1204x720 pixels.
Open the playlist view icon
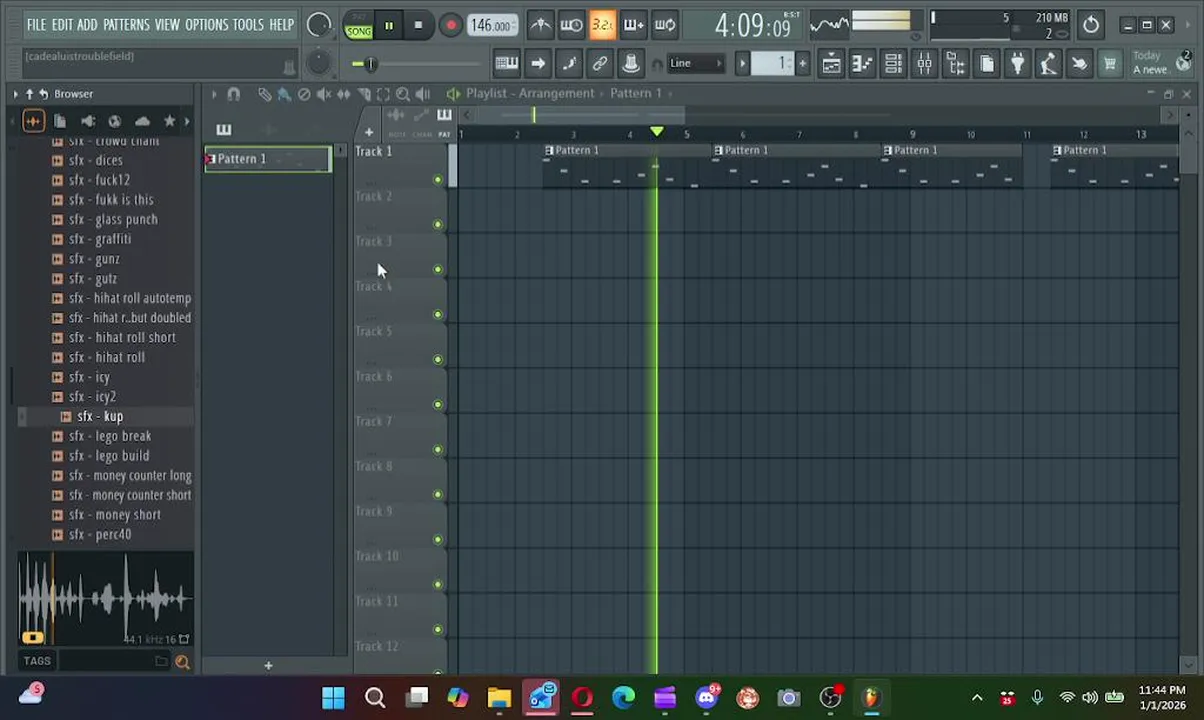pyautogui.click(x=831, y=65)
